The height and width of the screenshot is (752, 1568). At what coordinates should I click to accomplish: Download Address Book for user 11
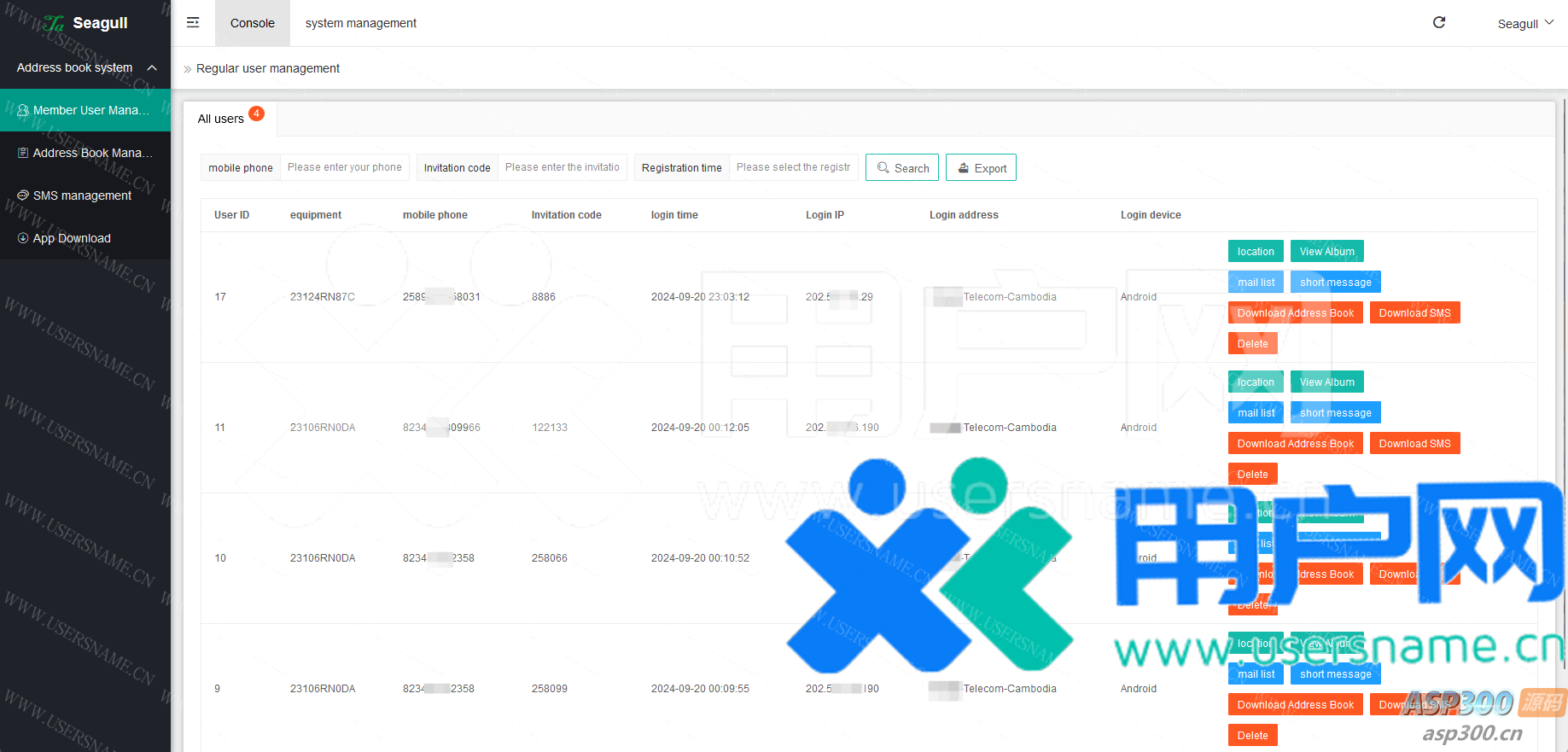[x=1295, y=444]
